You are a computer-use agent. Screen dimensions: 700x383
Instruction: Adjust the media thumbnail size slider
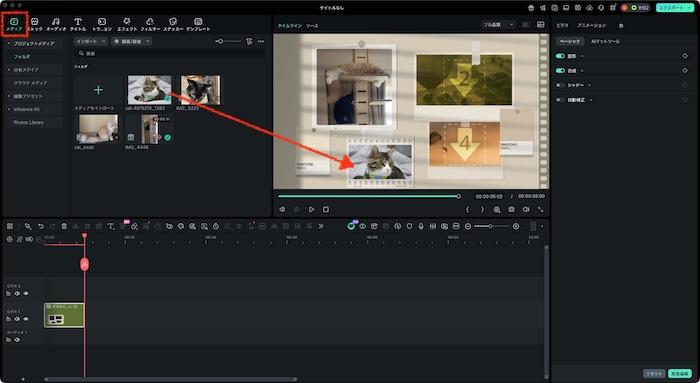click(x=228, y=41)
